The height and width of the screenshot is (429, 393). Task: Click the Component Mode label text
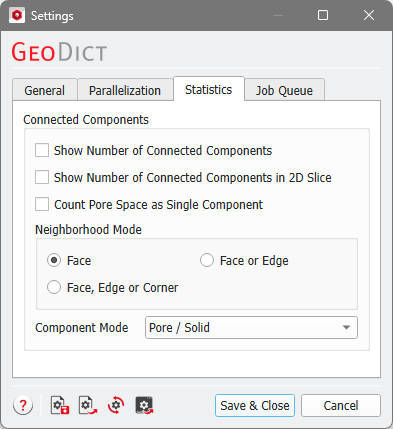tap(82, 328)
